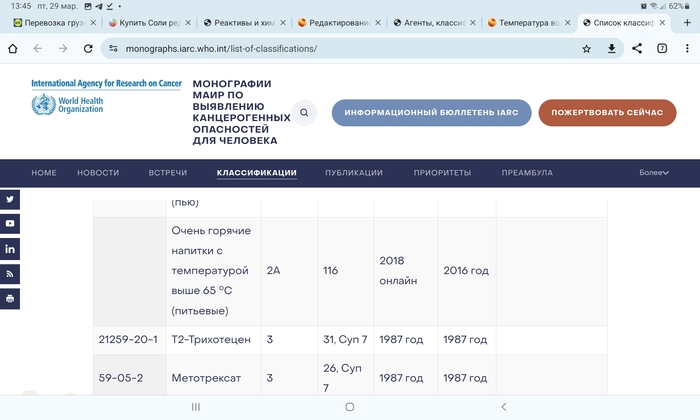Share the page via browser share icon
Image resolution: width=700 pixels, height=420 pixels.
(x=637, y=48)
